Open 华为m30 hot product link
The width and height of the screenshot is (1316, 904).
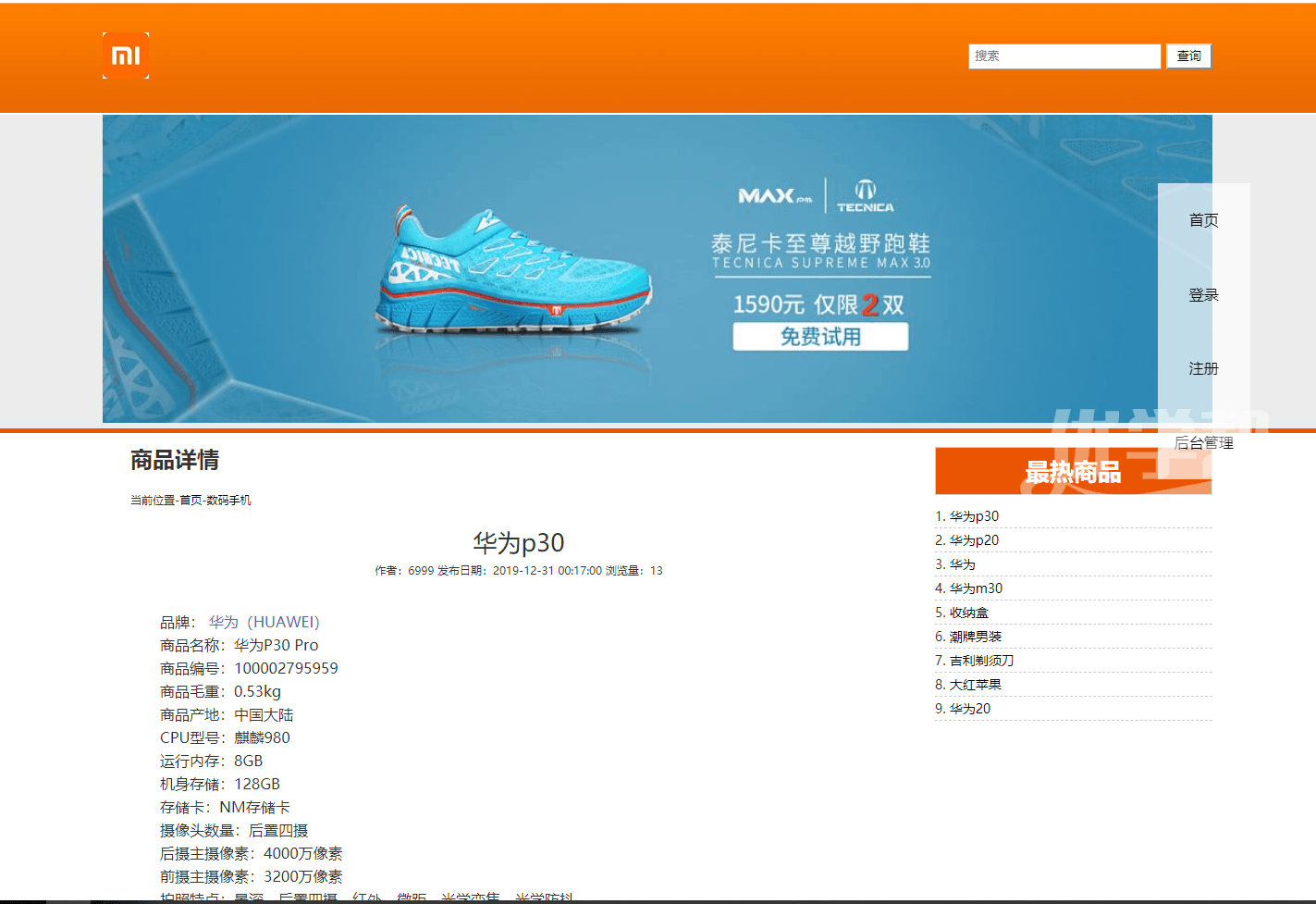point(976,588)
